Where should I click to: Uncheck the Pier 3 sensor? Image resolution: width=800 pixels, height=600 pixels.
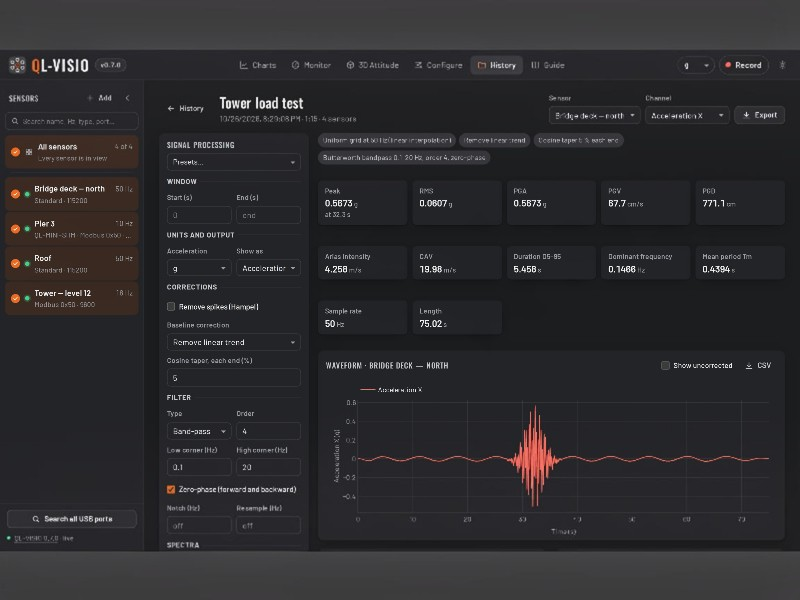point(15,229)
